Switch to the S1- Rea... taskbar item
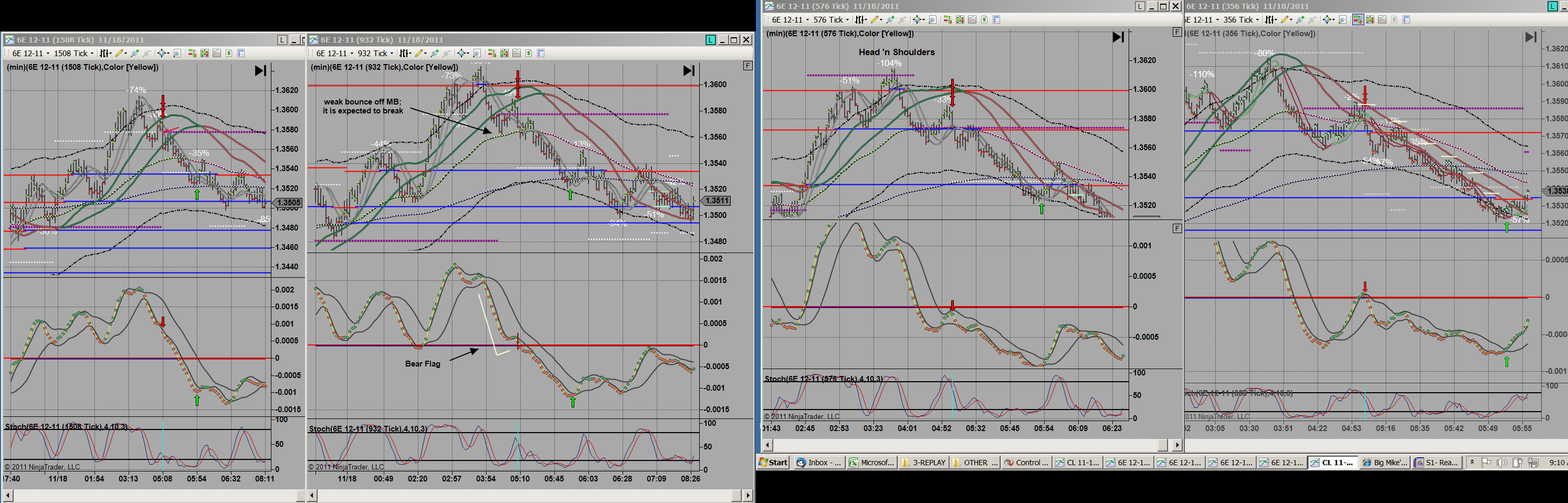1568x503 pixels. coord(1437,462)
